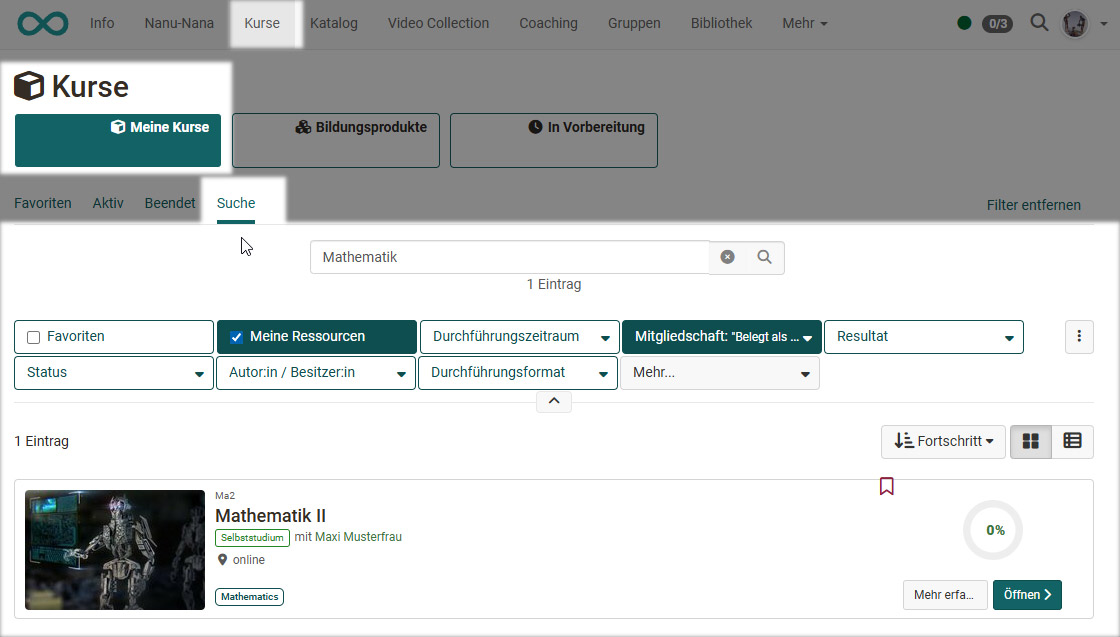
Task: Bookmark the Mathematik II course
Action: click(886, 486)
